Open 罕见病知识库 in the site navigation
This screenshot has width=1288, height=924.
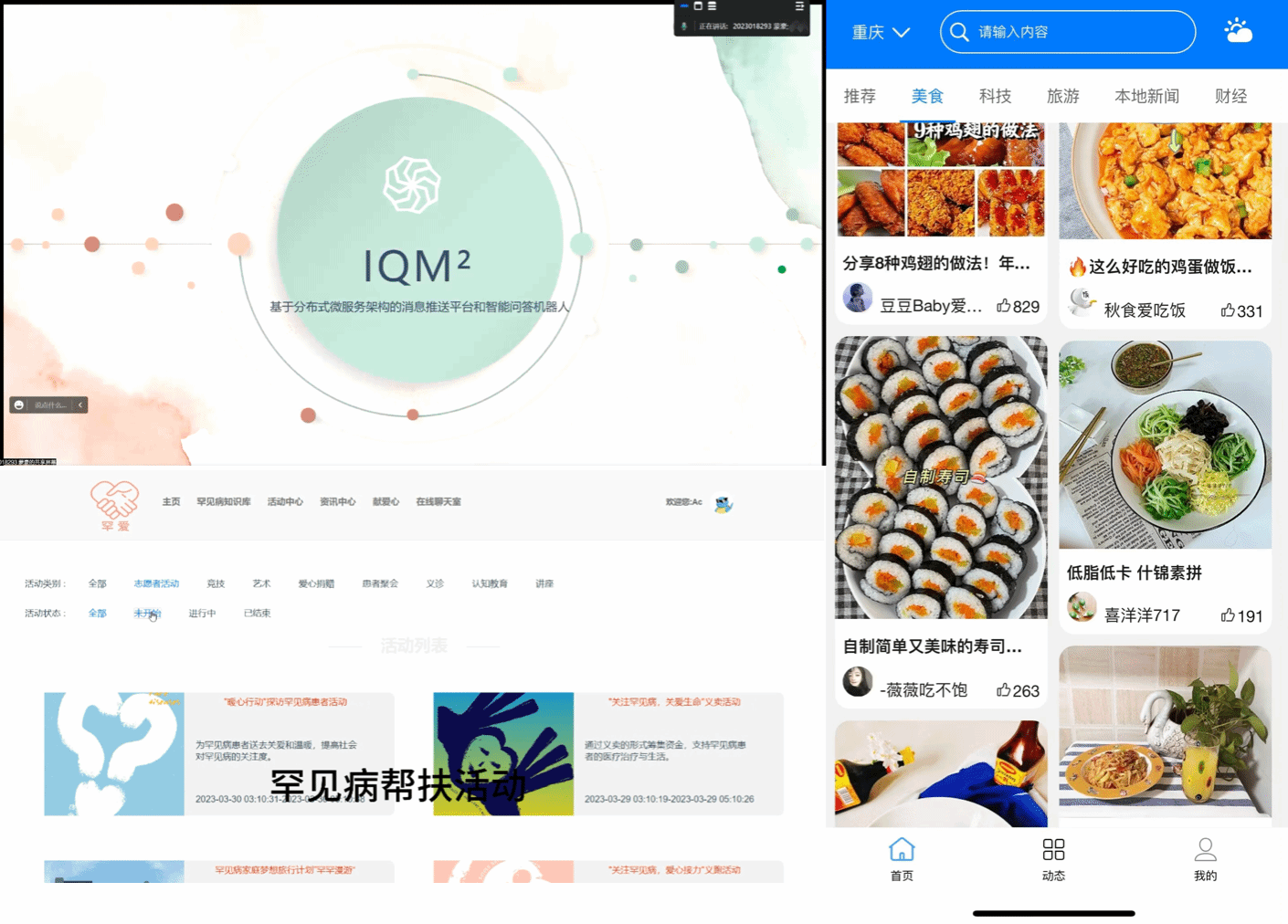click(x=224, y=501)
